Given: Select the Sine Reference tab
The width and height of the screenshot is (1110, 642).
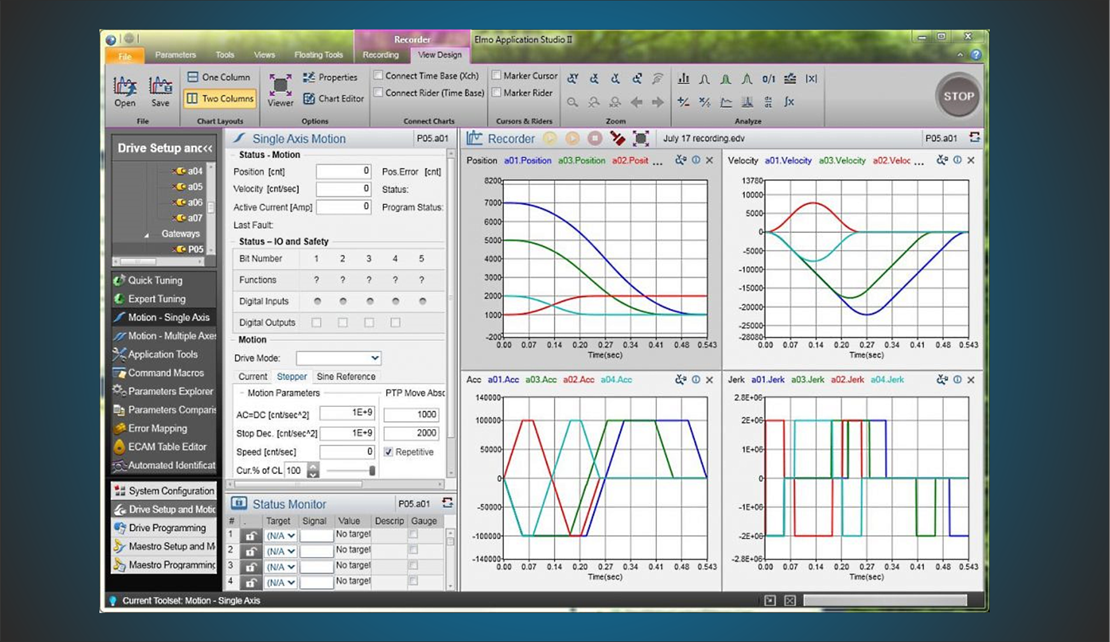Looking at the screenshot, I should click(345, 377).
